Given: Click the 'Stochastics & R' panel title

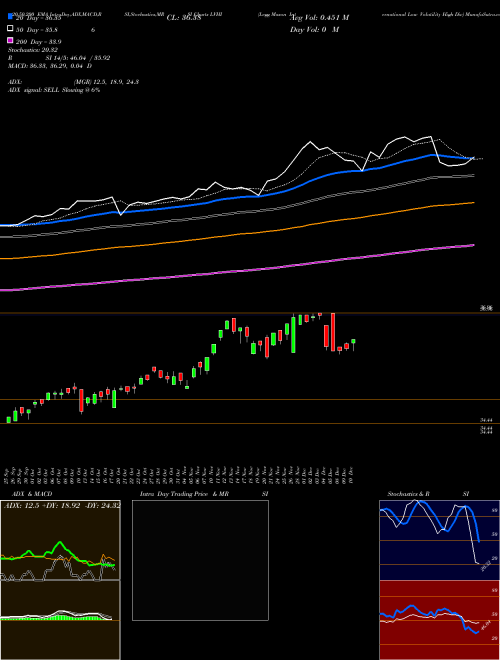Looking at the screenshot, I should (408, 494).
